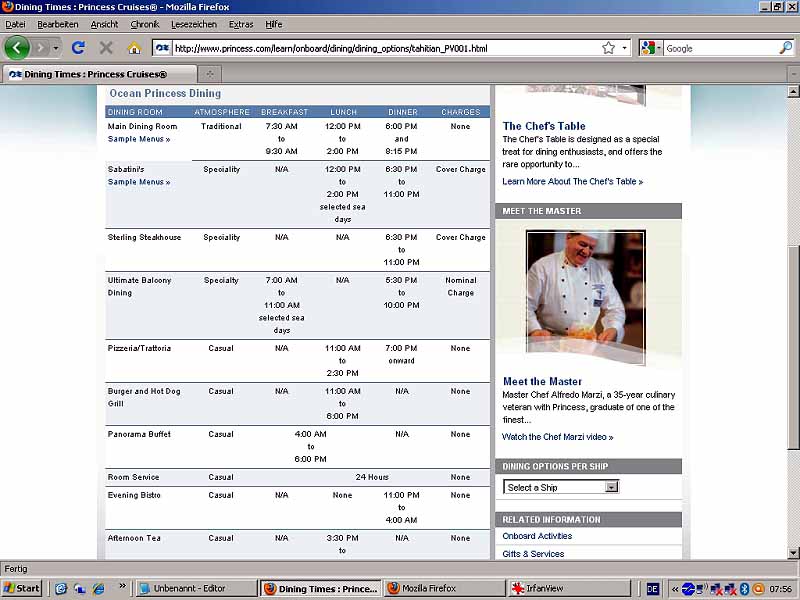The width and height of the screenshot is (800, 600).
Task: Click the Forward navigation arrow
Action: 40,48
